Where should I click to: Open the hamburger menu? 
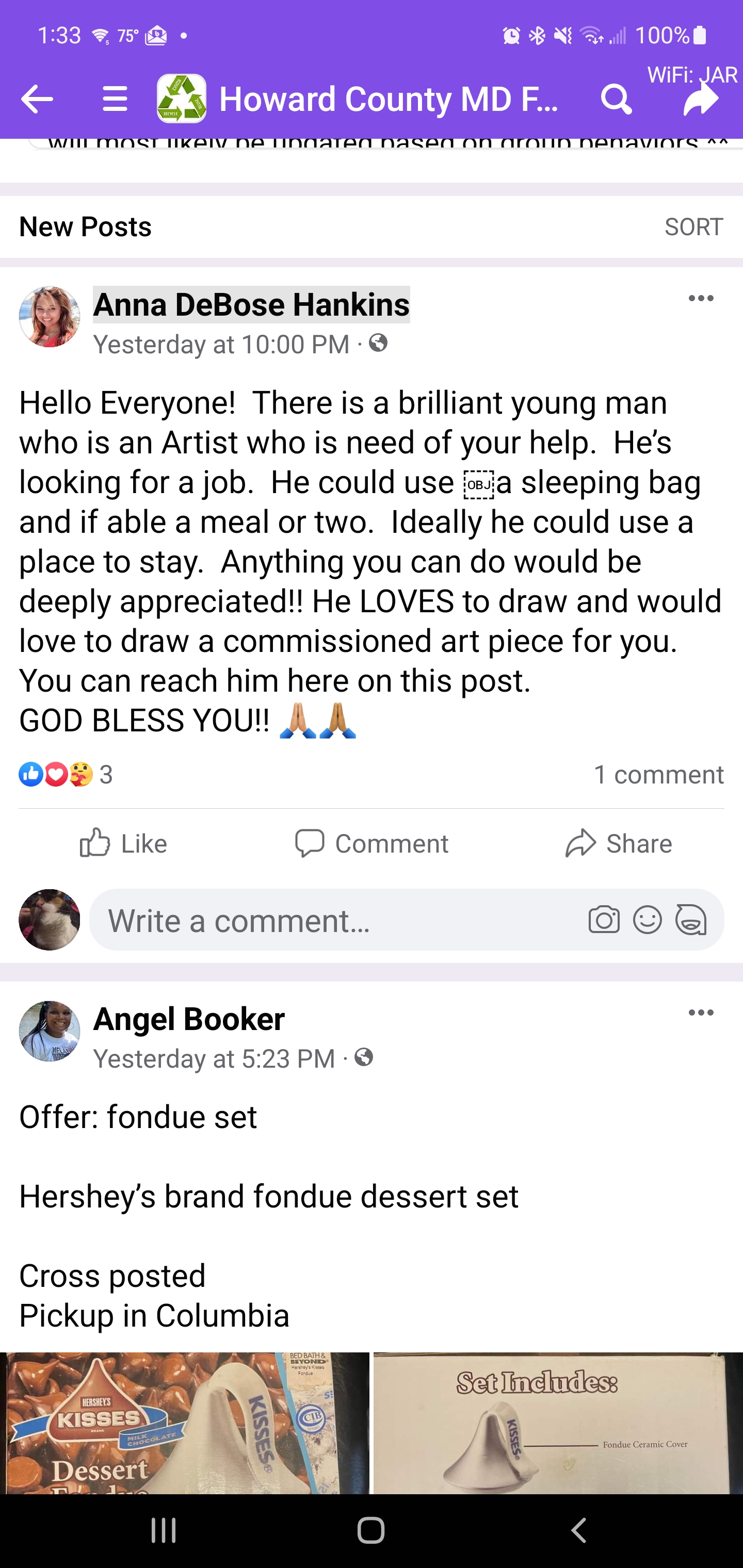coord(115,99)
